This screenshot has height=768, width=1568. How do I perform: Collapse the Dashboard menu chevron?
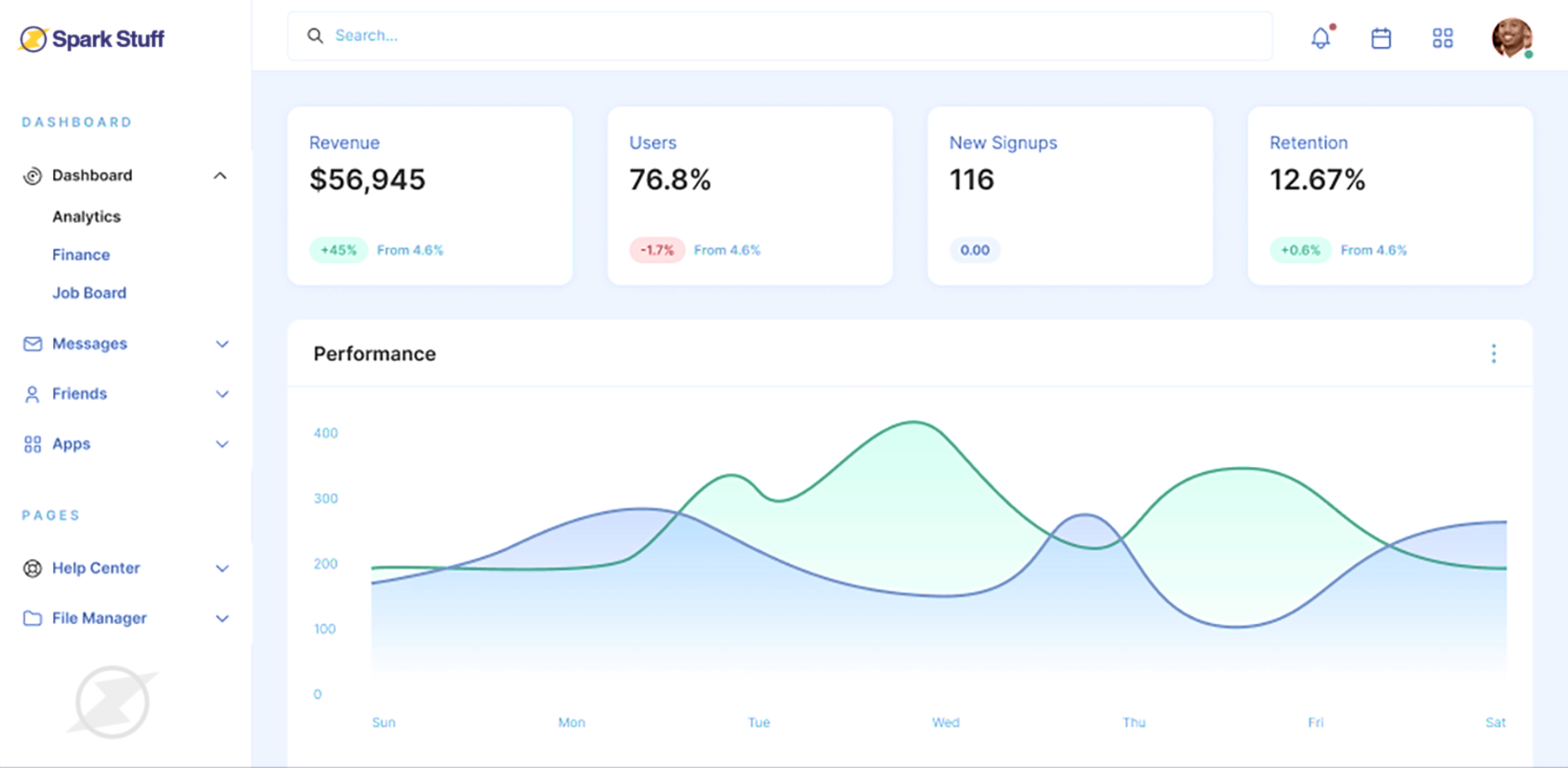221,175
